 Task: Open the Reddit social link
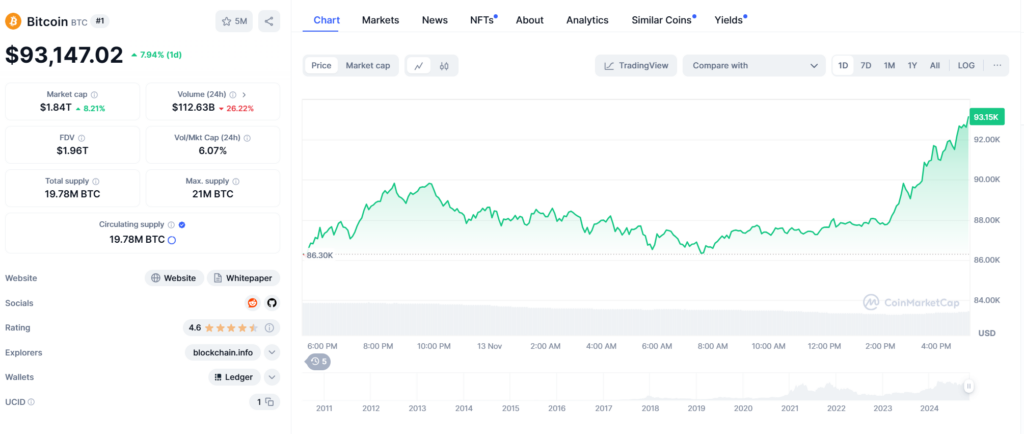coord(252,303)
